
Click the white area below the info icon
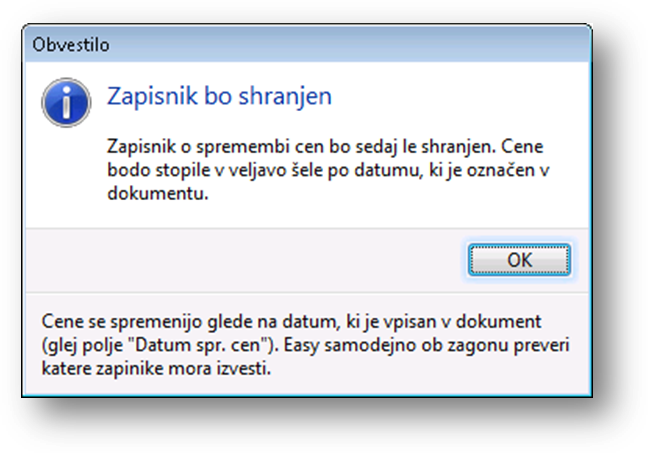pyautogui.click(x=66, y=174)
